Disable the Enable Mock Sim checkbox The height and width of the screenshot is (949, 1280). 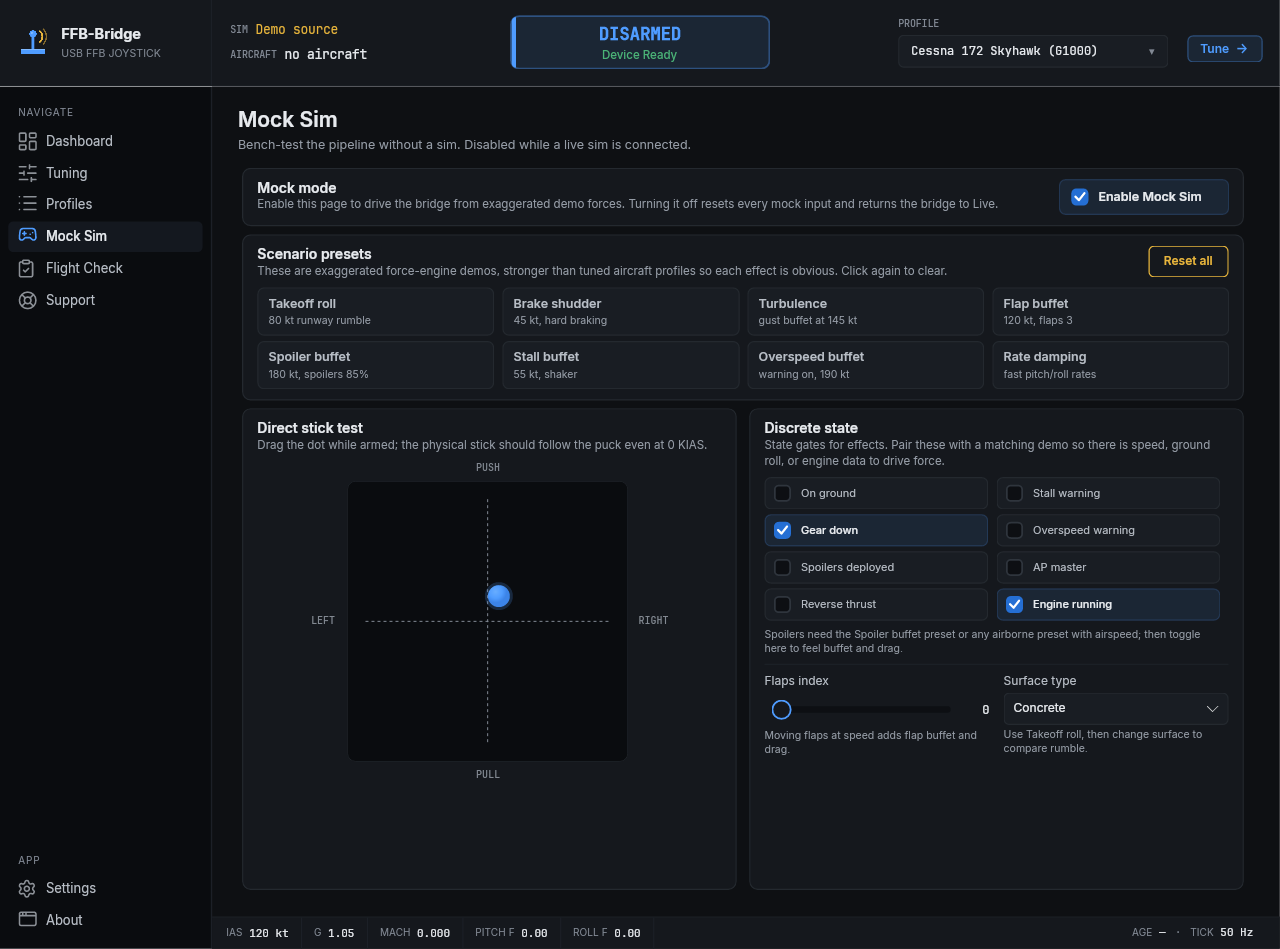coord(1080,197)
